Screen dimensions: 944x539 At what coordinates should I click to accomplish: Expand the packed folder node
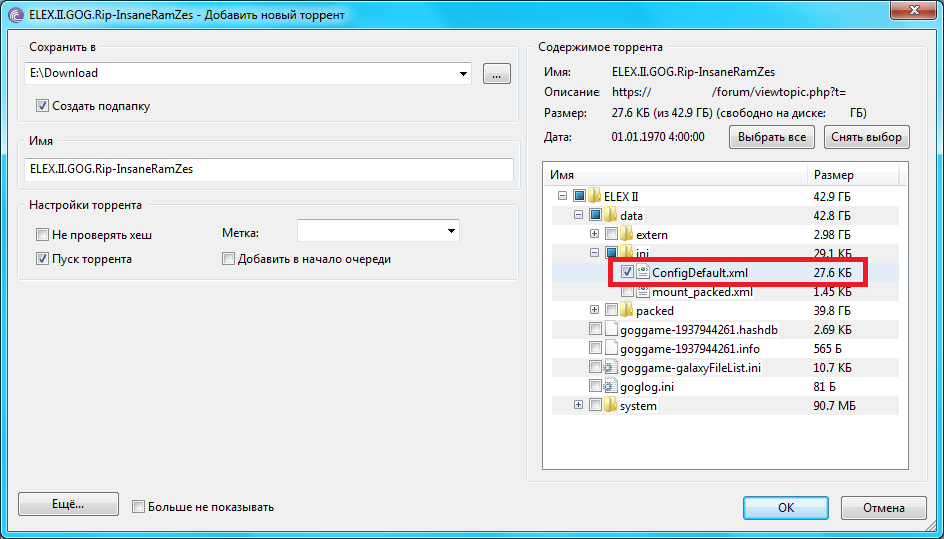pyautogui.click(x=594, y=310)
